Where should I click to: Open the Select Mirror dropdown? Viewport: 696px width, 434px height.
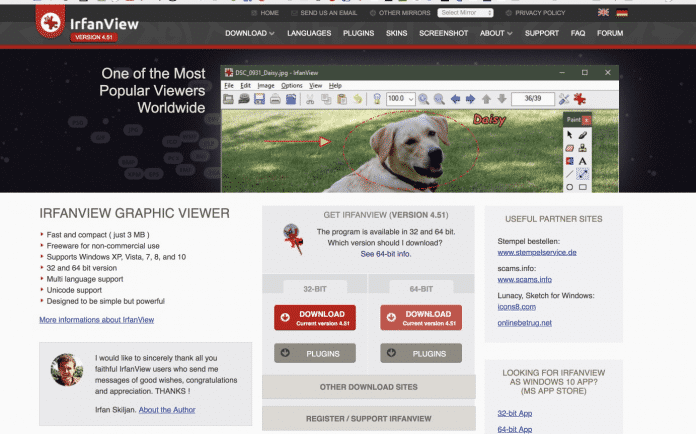[465, 13]
